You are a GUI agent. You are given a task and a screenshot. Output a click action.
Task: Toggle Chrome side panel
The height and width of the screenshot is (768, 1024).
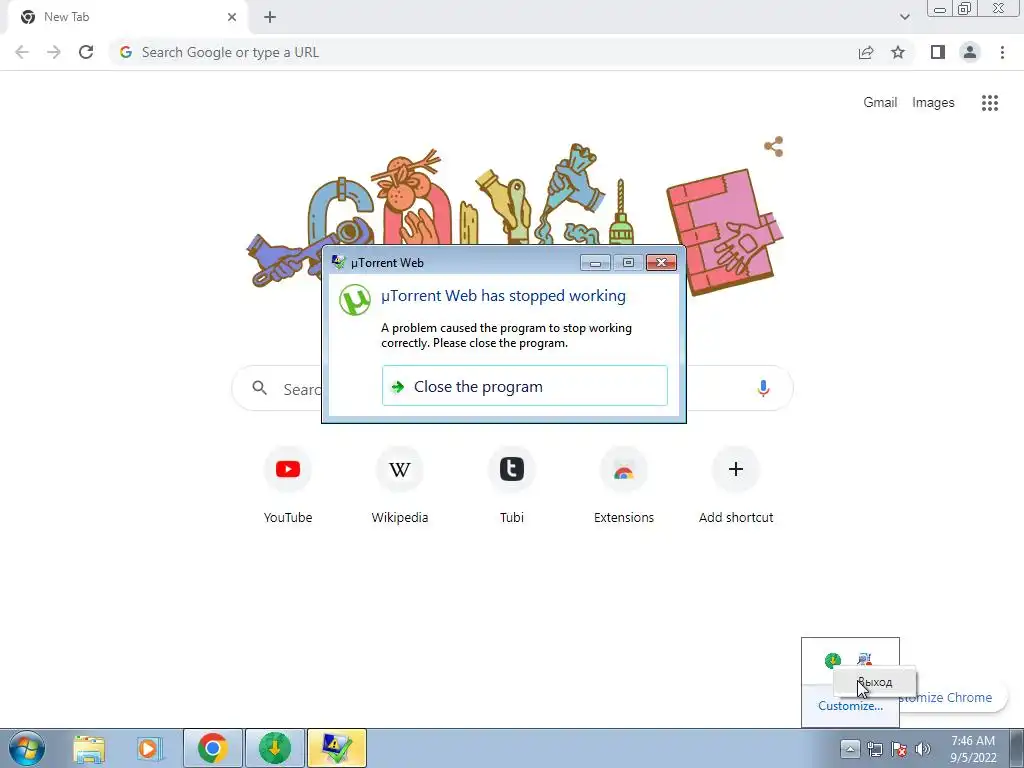938,52
